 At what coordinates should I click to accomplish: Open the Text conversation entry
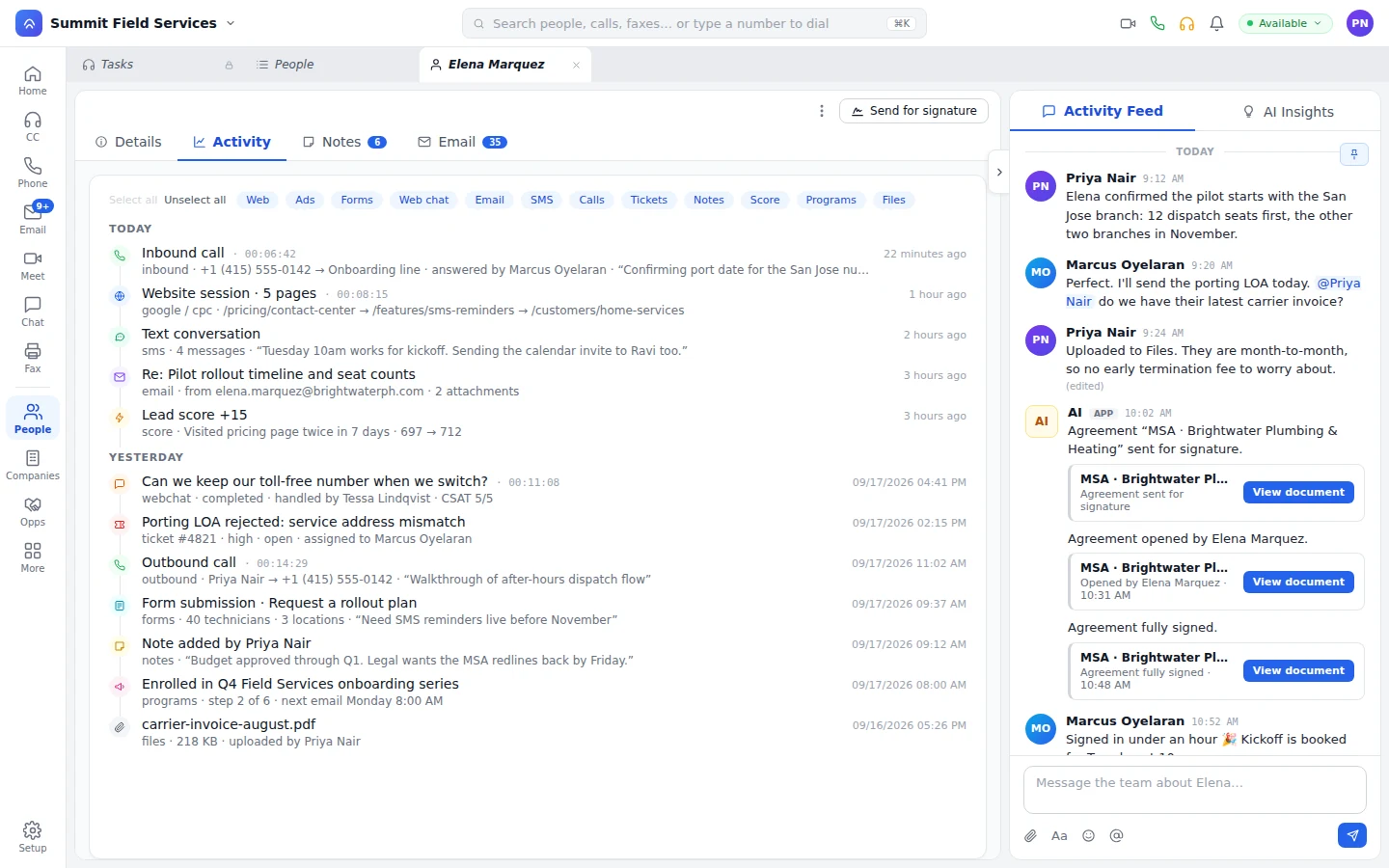pyautogui.click(x=539, y=342)
